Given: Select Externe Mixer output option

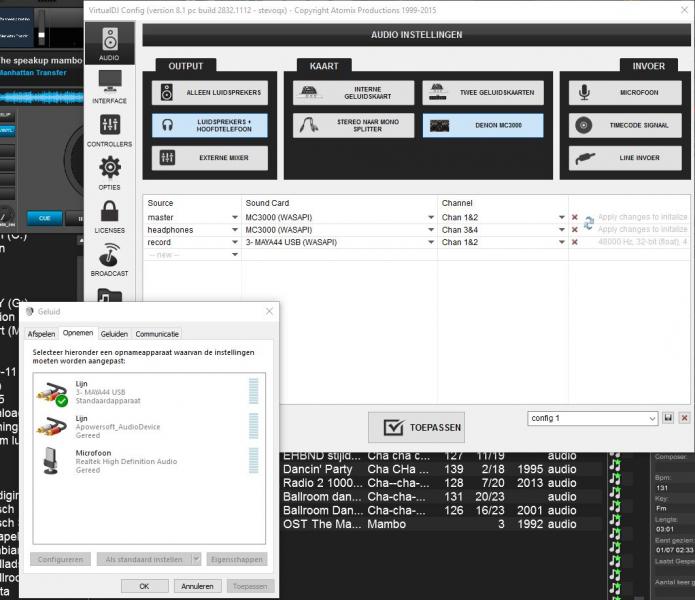Looking at the screenshot, I should [210, 158].
